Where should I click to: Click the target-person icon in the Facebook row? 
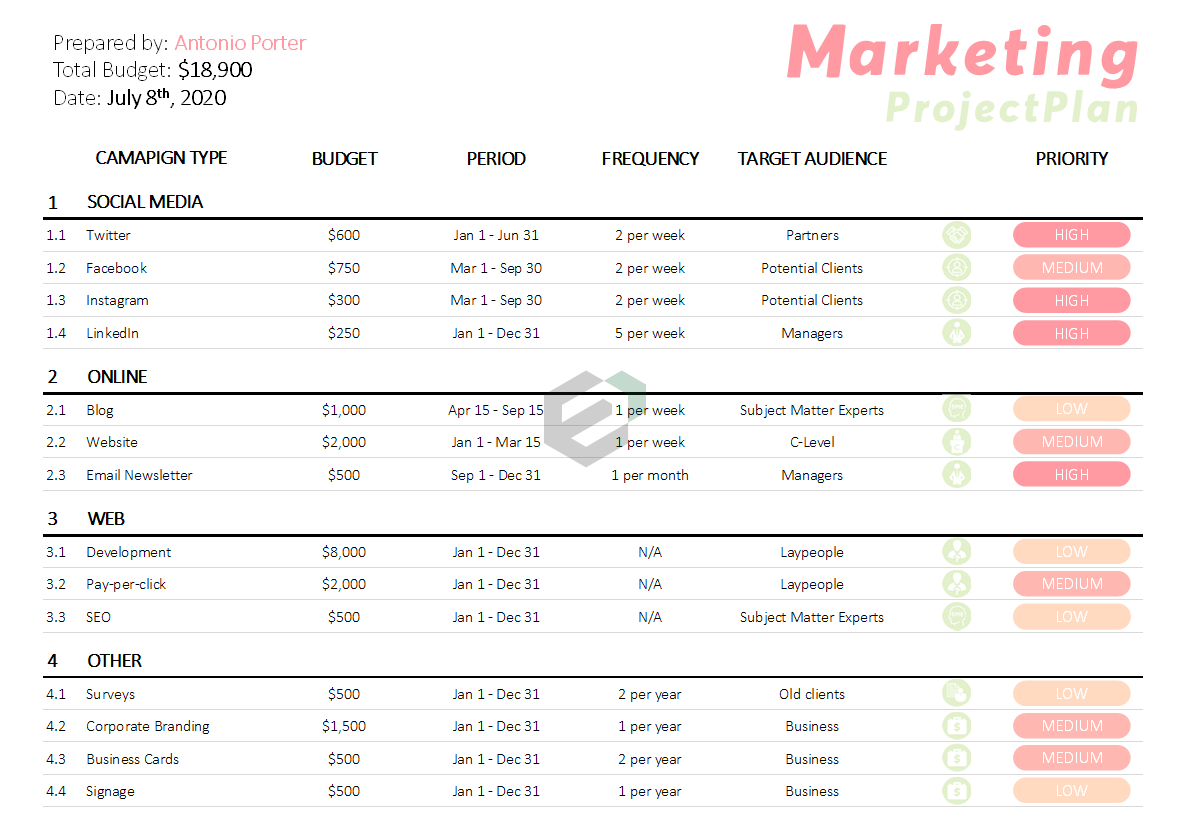(957, 268)
